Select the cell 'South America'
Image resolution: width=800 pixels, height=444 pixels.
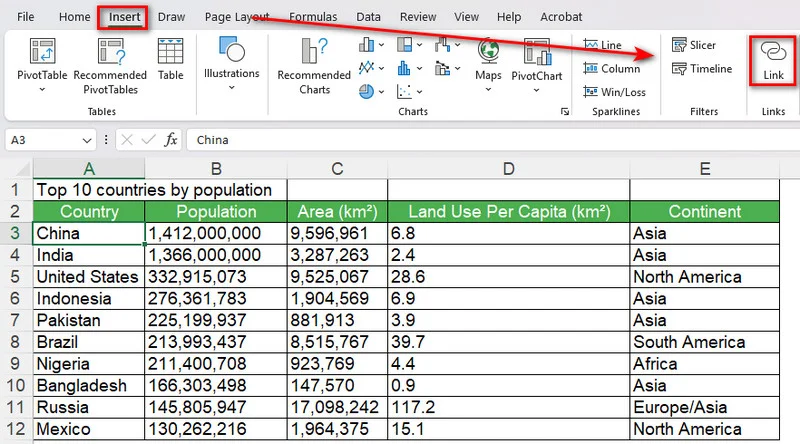coord(705,342)
